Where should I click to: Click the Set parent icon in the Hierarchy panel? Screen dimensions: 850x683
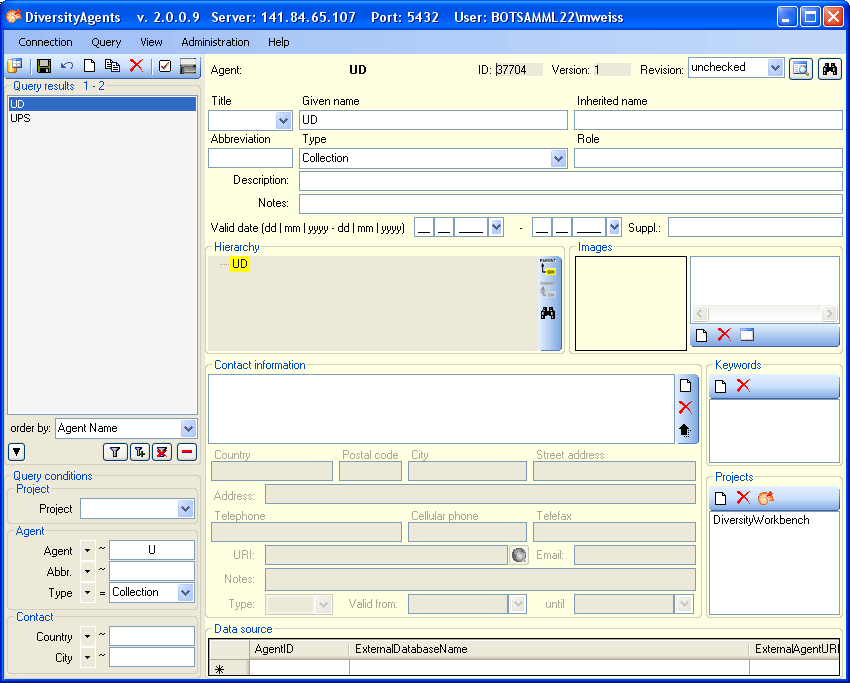pos(548,268)
